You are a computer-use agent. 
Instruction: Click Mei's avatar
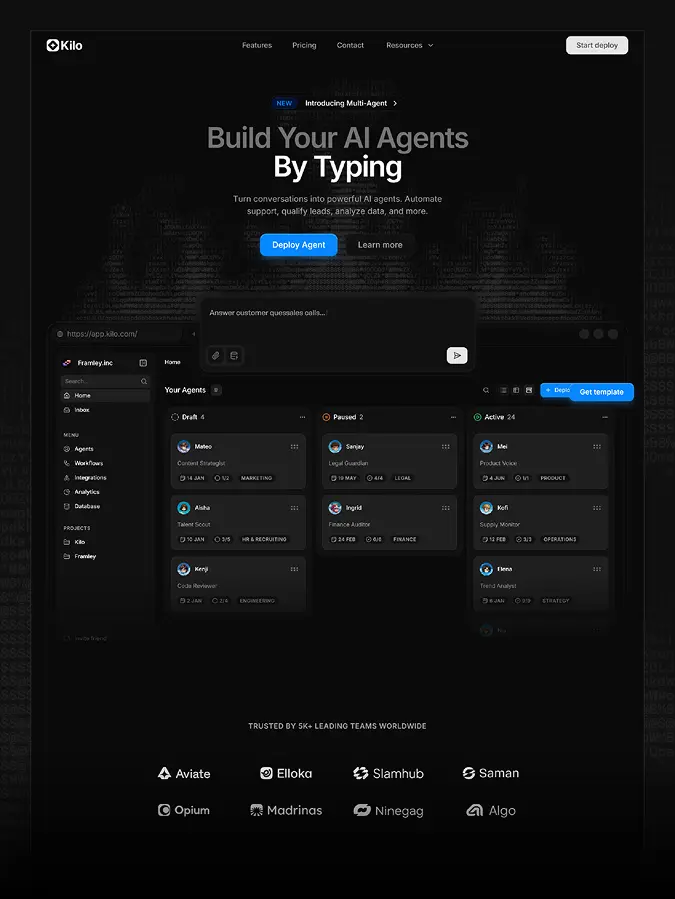(486, 447)
